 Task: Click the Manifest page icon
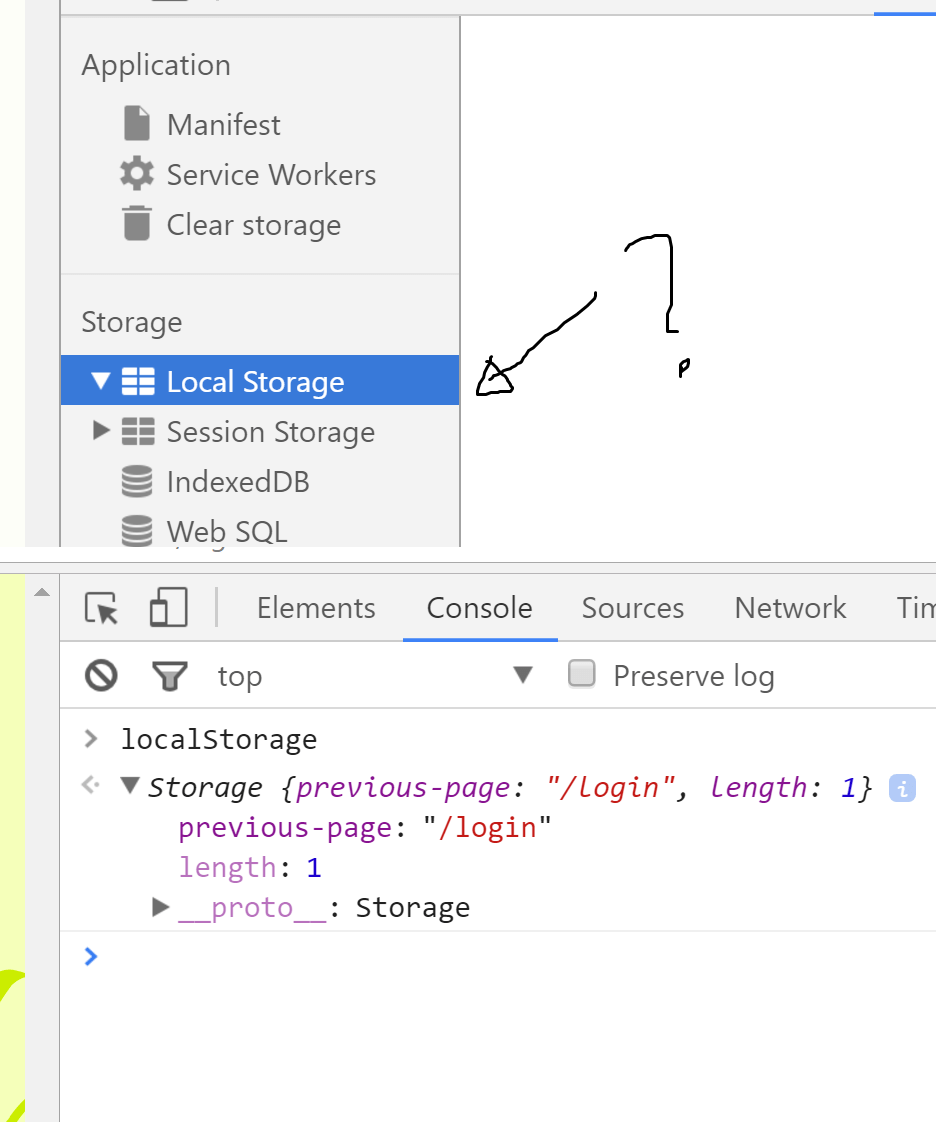coord(137,123)
